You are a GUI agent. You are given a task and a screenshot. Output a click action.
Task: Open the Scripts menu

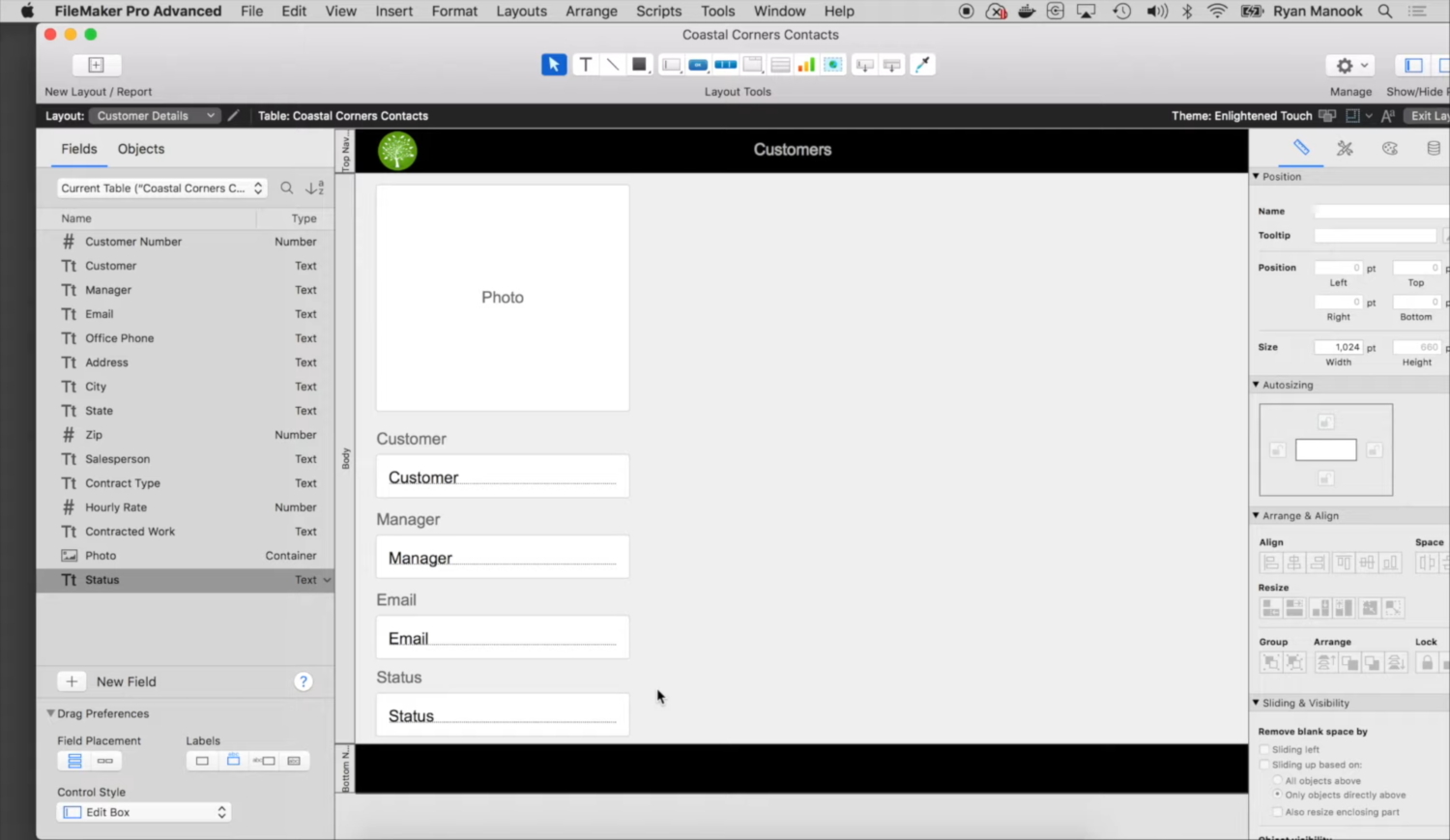[x=658, y=11]
